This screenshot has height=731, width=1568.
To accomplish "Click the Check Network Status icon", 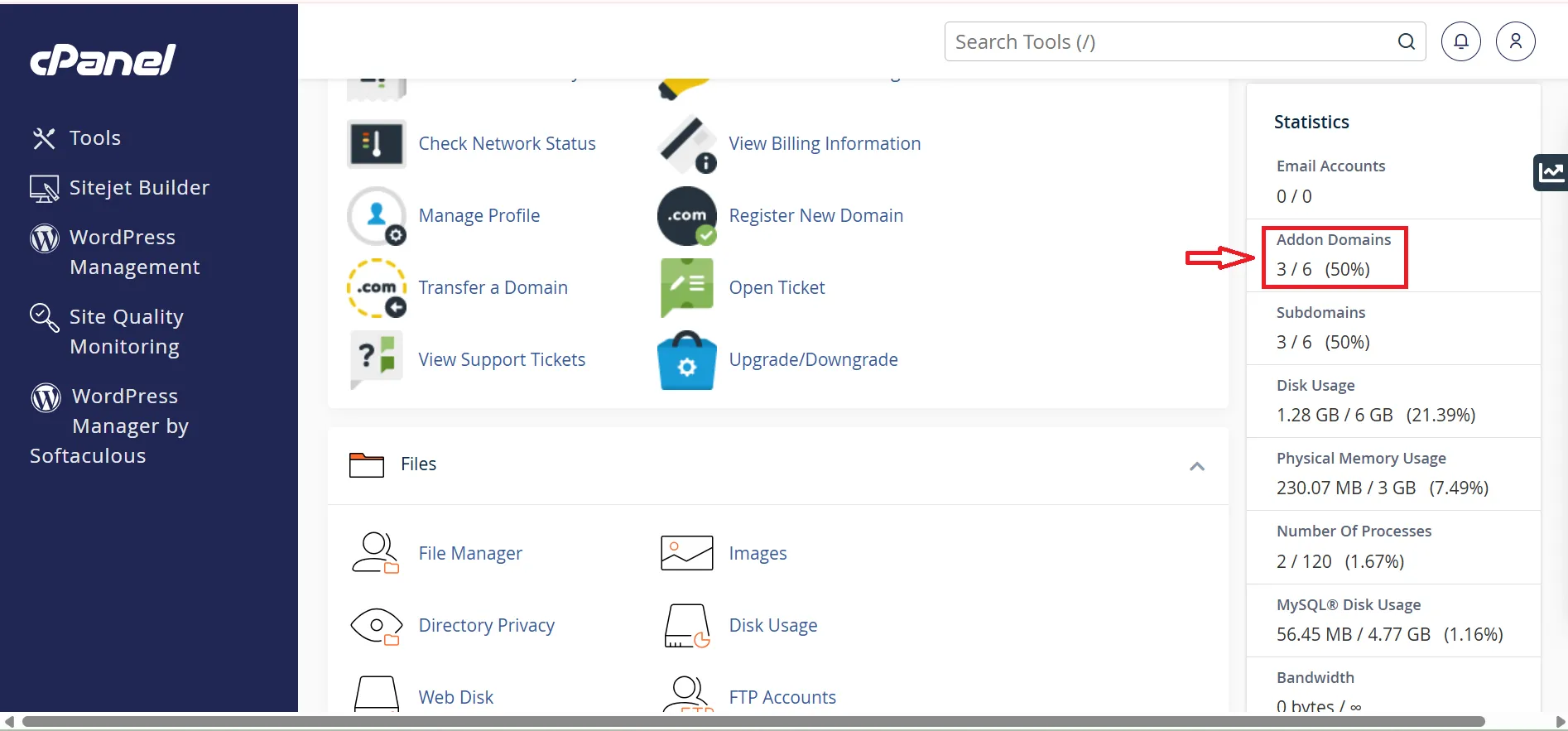I will pyautogui.click(x=377, y=144).
